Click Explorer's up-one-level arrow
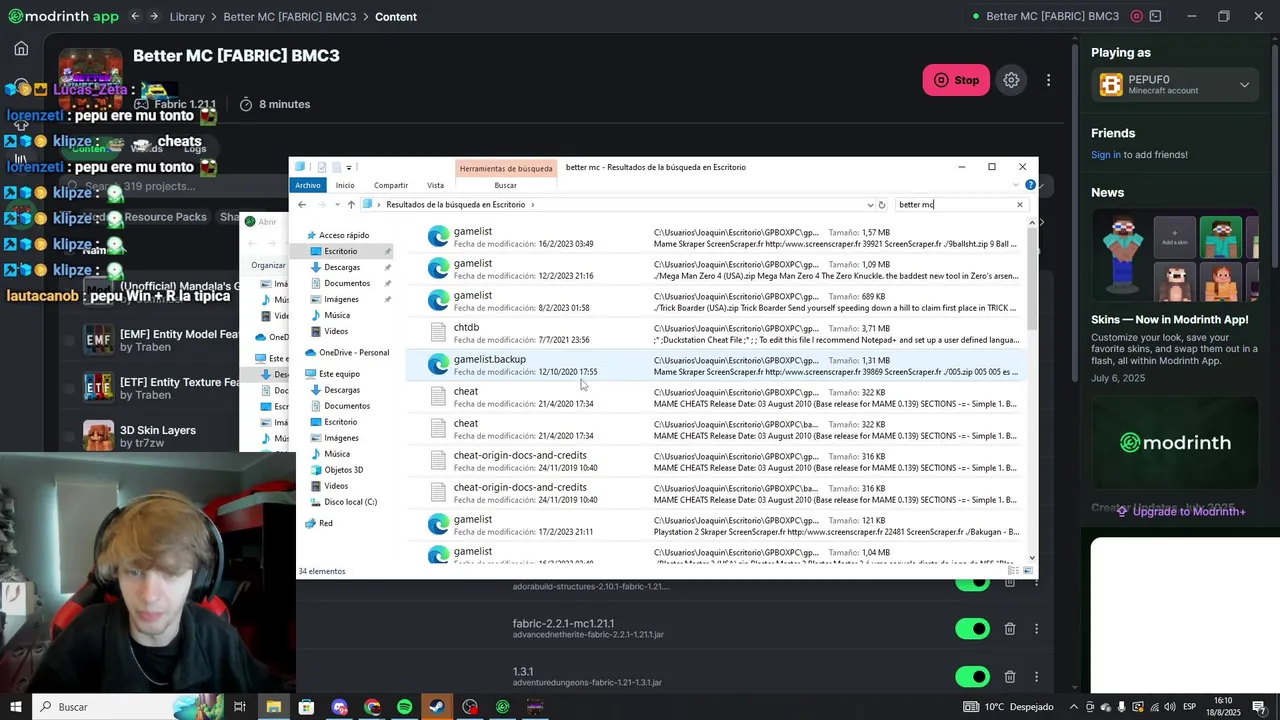This screenshot has width=1280, height=720. point(351,205)
